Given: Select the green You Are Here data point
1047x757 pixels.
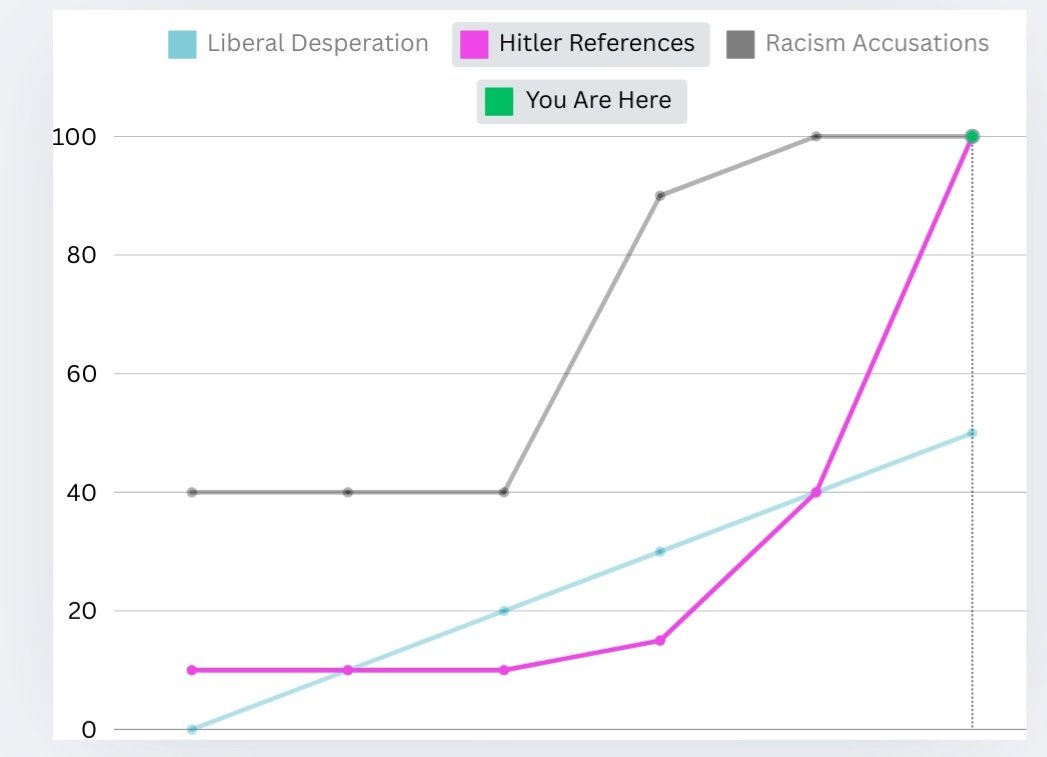Looking at the screenshot, I should (972, 136).
